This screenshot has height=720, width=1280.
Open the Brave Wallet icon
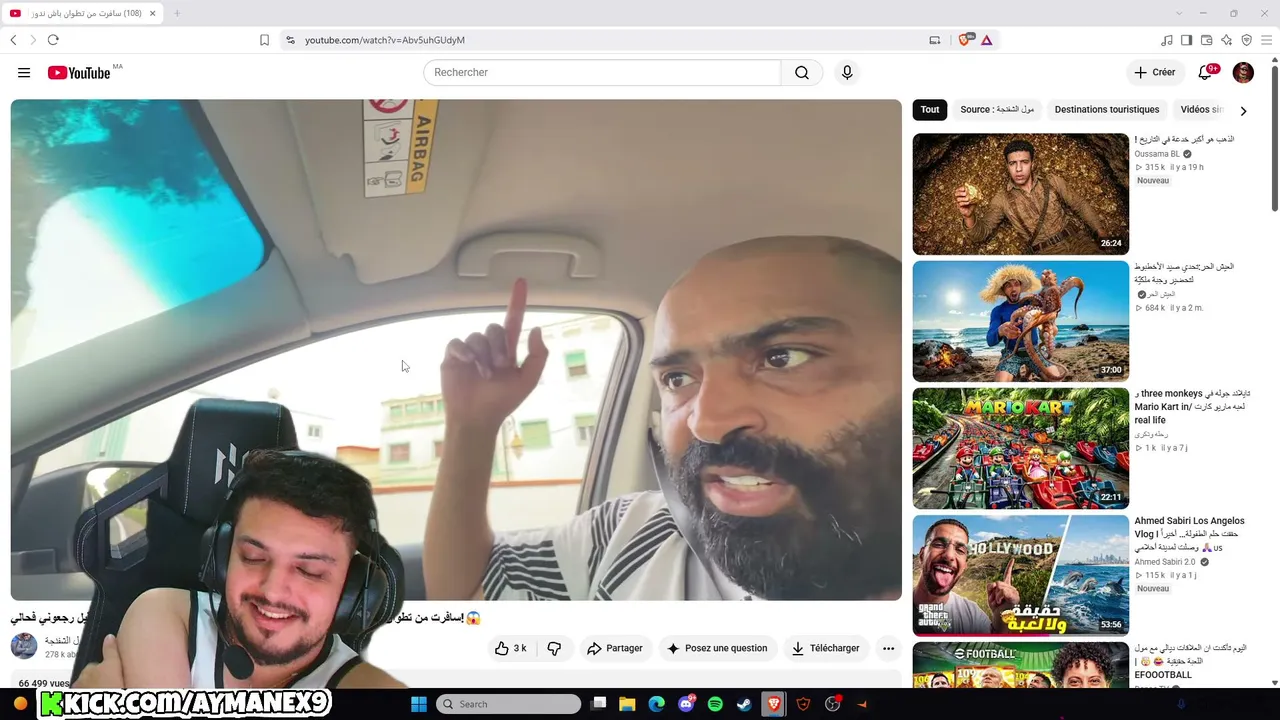[x=1206, y=40]
